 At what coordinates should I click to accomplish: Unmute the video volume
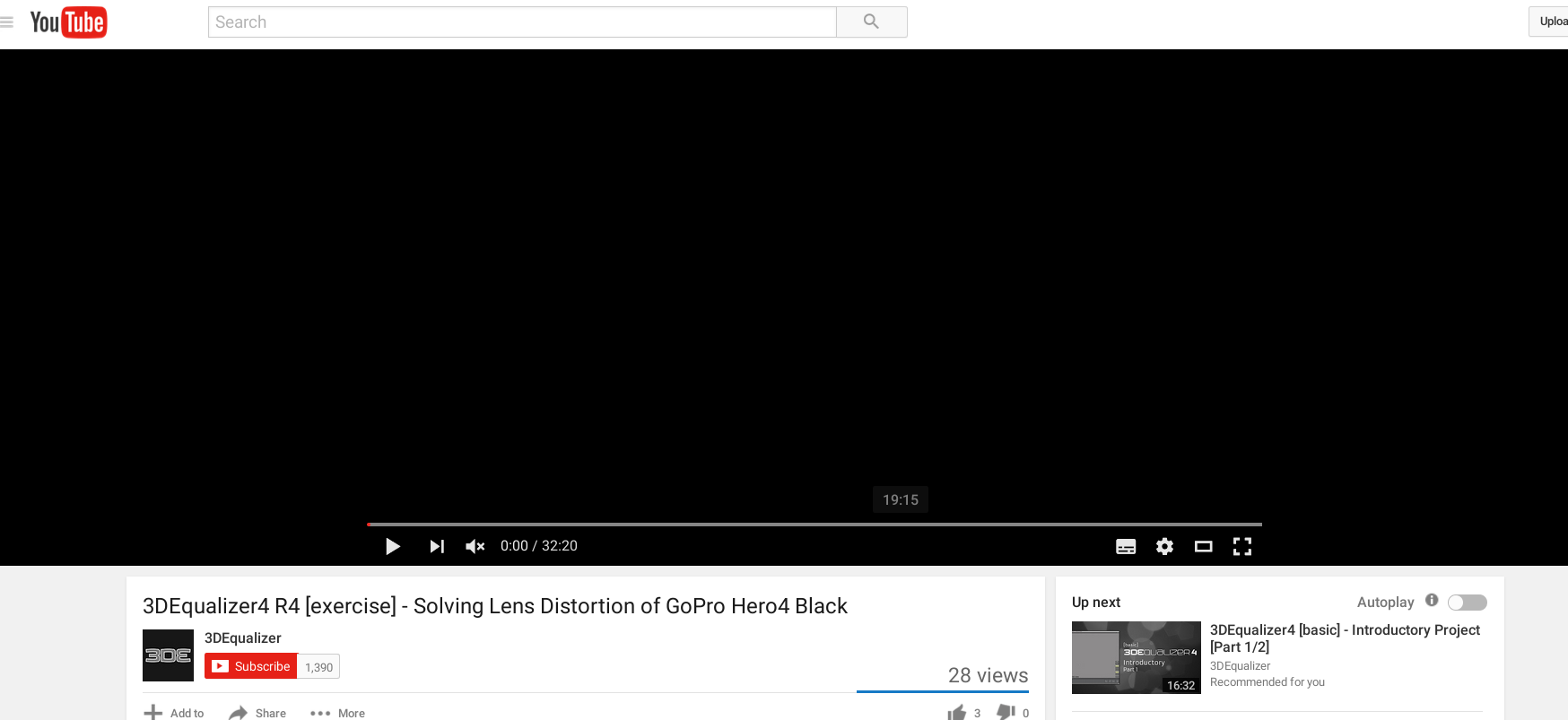tap(475, 546)
